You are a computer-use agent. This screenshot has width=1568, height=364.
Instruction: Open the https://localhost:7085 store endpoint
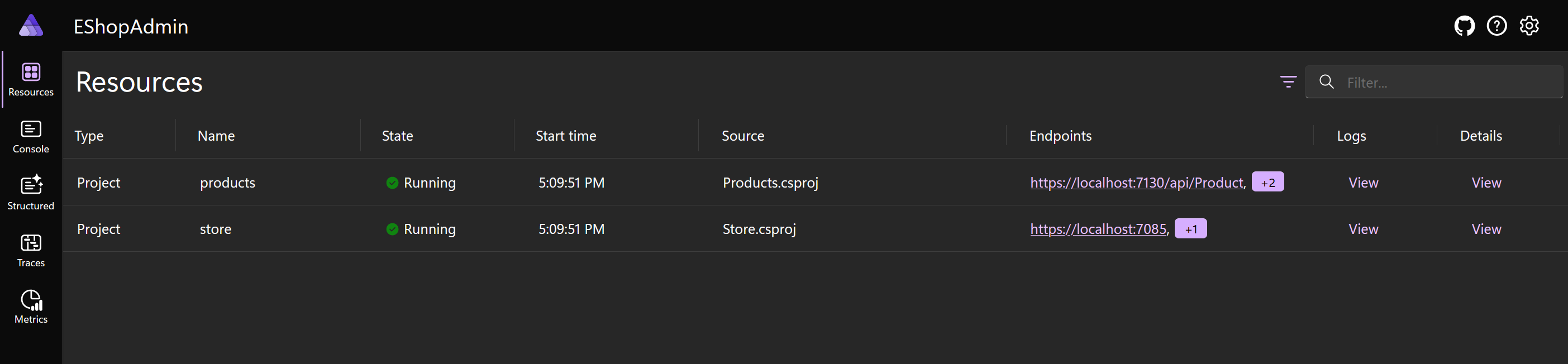(x=1098, y=229)
